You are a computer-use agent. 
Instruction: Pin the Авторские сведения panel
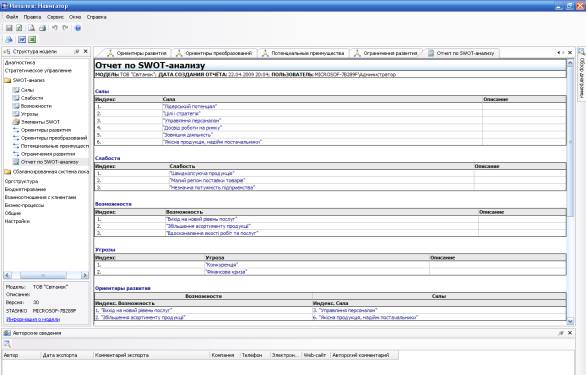click(x=561, y=333)
